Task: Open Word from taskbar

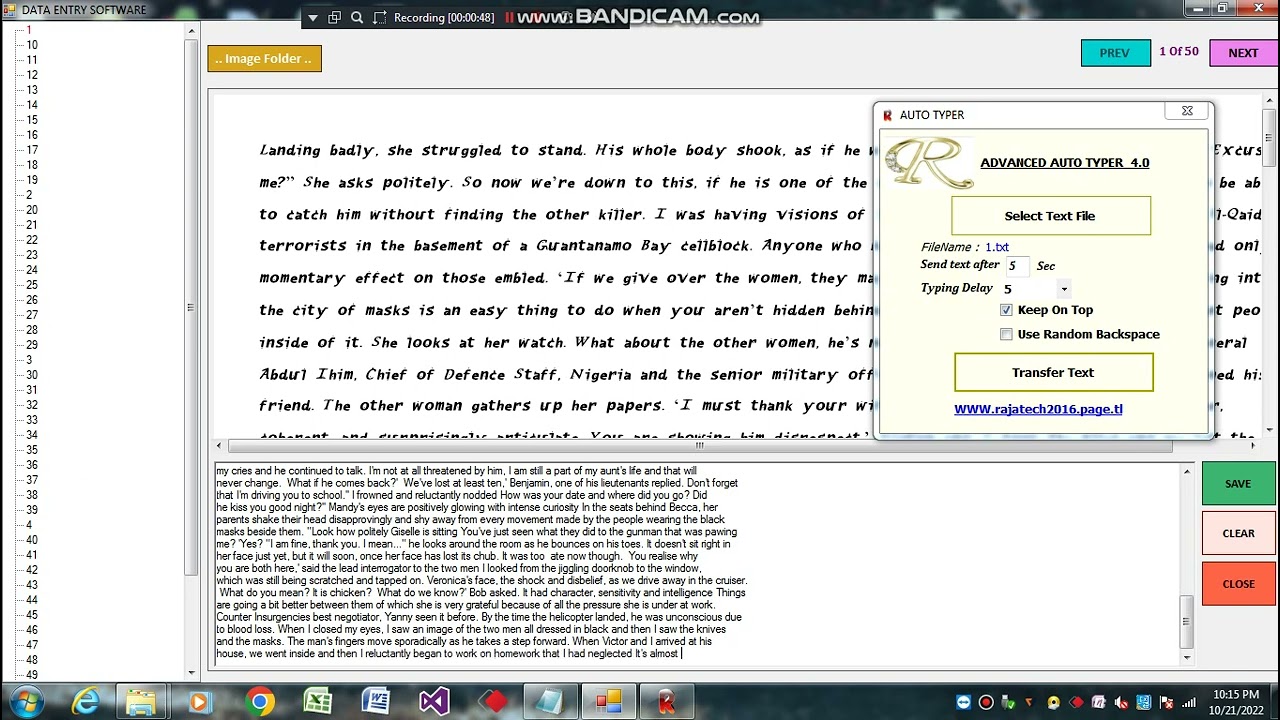Action: (376, 702)
